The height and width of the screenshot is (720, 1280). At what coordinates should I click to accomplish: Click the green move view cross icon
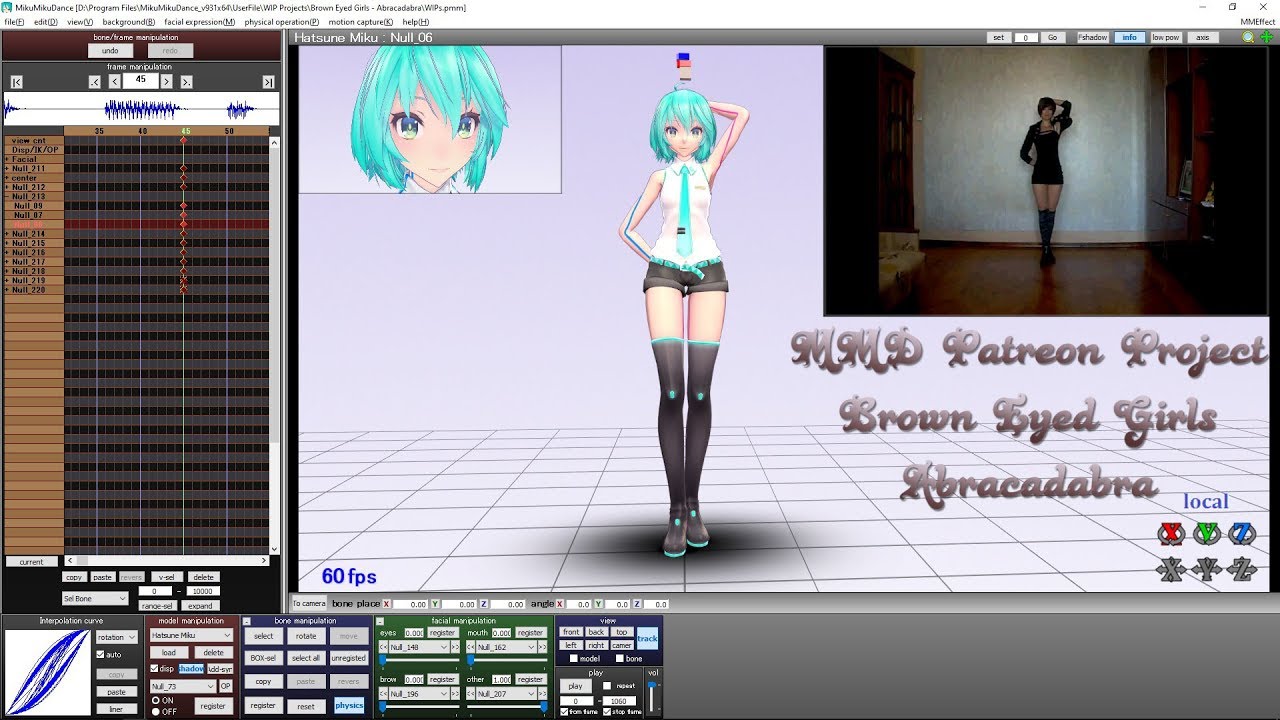tap(1266, 37)
